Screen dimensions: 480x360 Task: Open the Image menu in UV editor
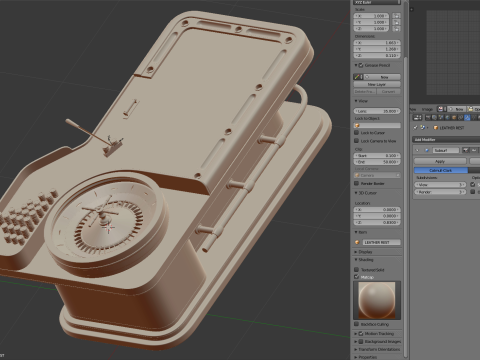pyautogui.click(x=427, y=109)
